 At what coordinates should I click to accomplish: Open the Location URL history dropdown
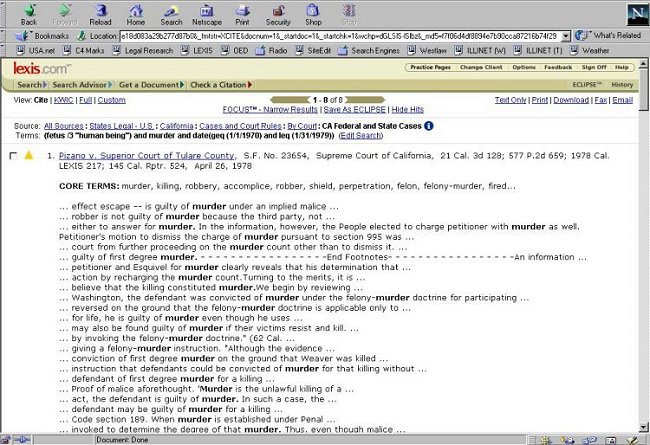(566, 35)
